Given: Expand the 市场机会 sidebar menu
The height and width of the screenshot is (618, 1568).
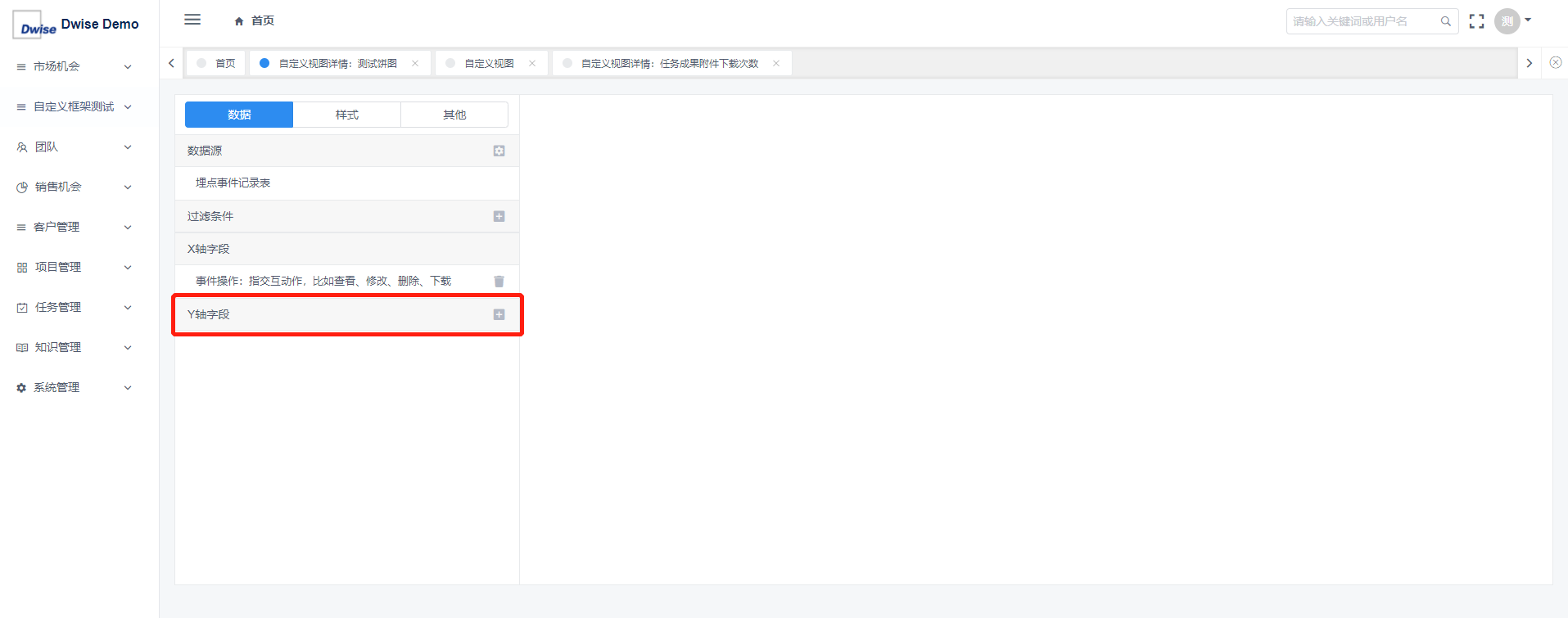Looking at the screenshot, I should pyautogui.click(x=74, y=66).
